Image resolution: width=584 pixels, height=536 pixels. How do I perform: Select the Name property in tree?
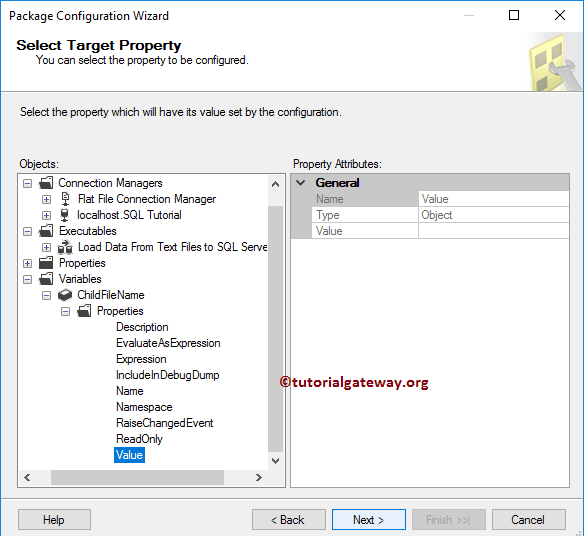pyautogui.click(x=130, y=391)
